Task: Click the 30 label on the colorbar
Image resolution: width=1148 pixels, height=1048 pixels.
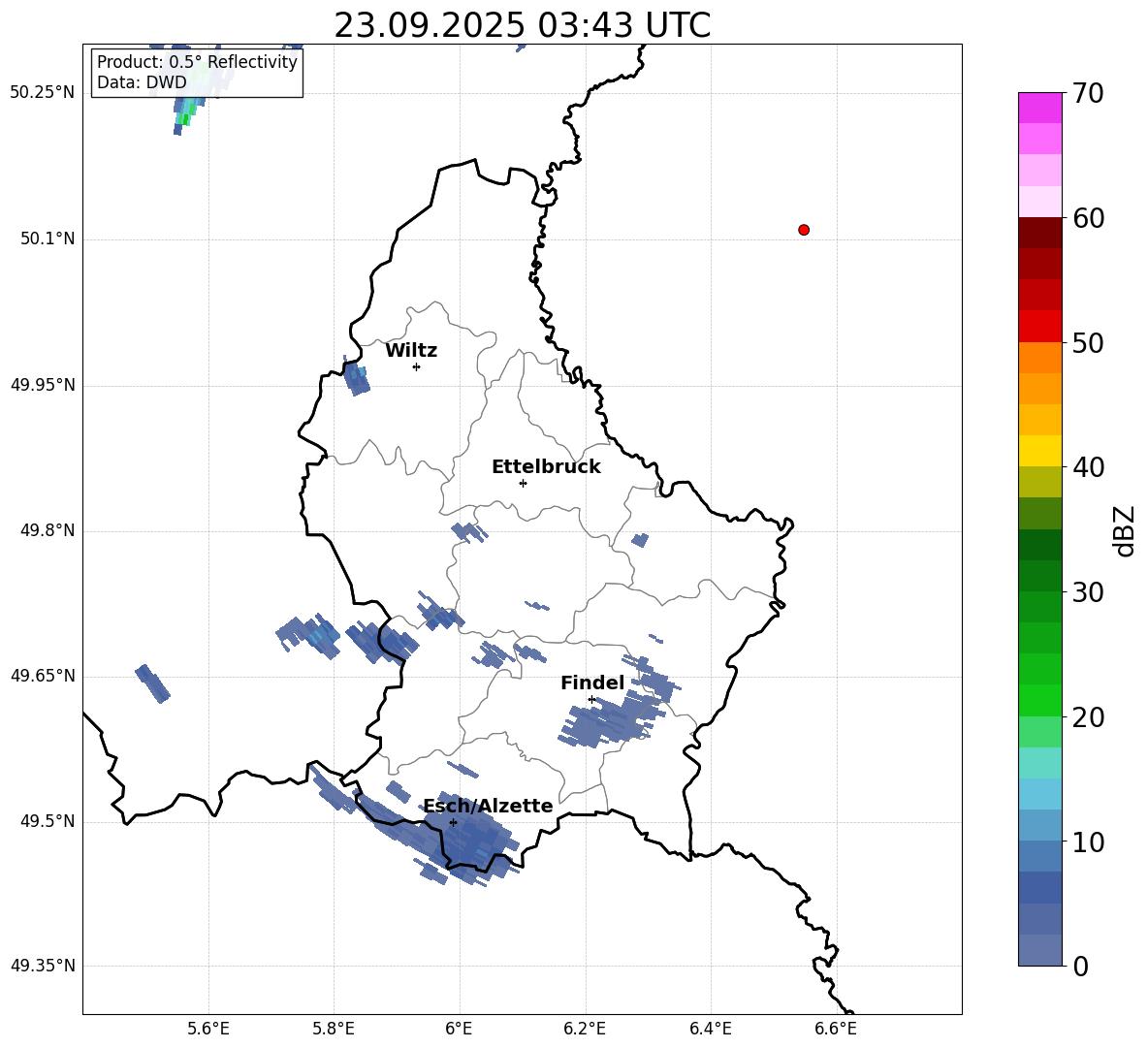Action: (1088, 592)
